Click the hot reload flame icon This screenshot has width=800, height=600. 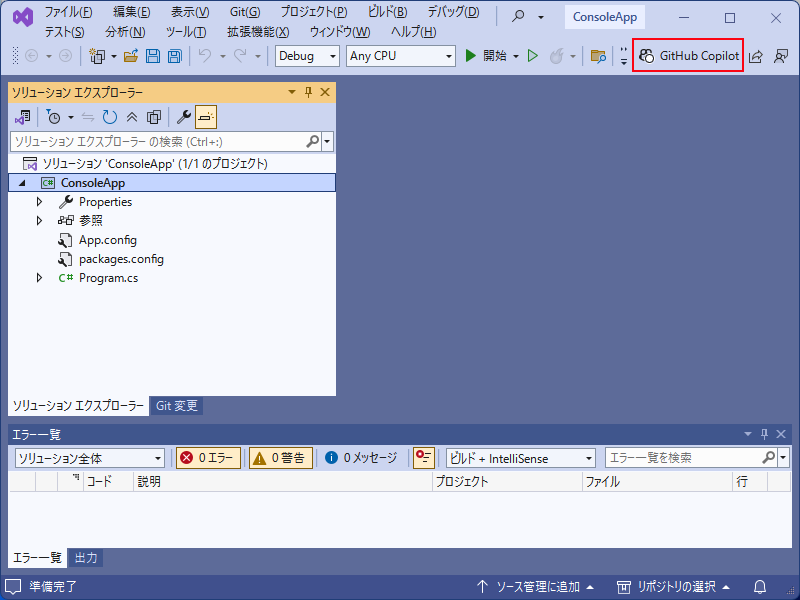(557, 56)
